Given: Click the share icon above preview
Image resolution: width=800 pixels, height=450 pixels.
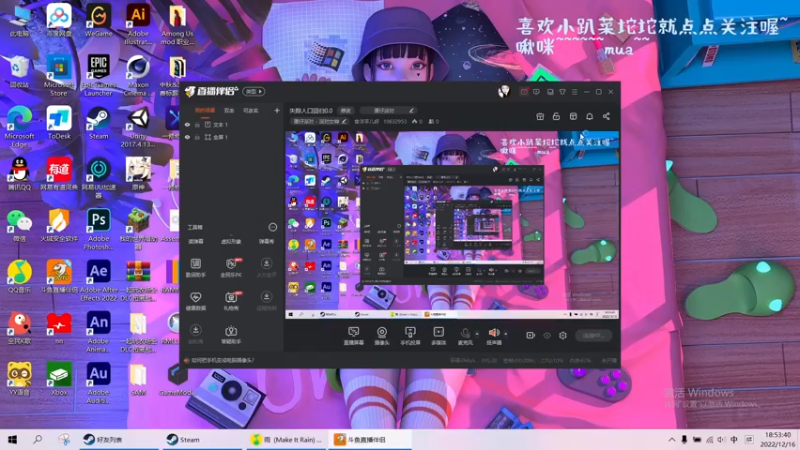Looking at the screenshot, I should tap(606, 116).
